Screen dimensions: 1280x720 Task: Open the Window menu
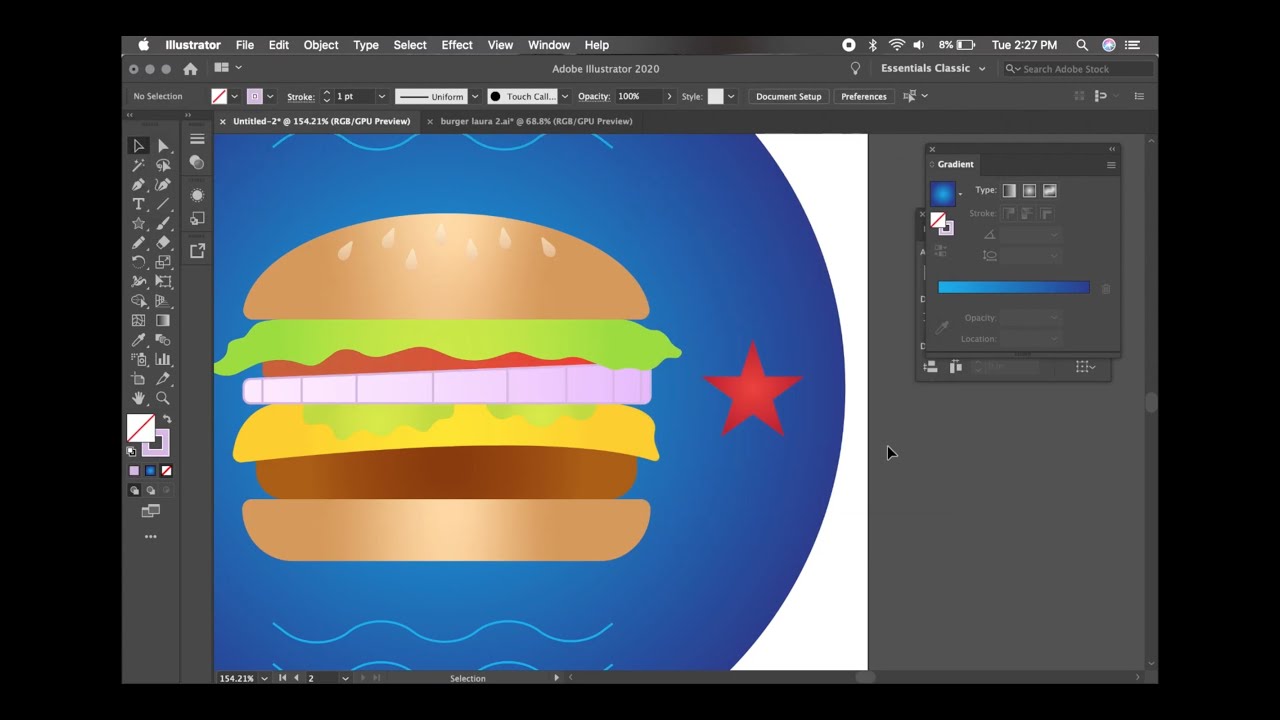coord(549,45)
